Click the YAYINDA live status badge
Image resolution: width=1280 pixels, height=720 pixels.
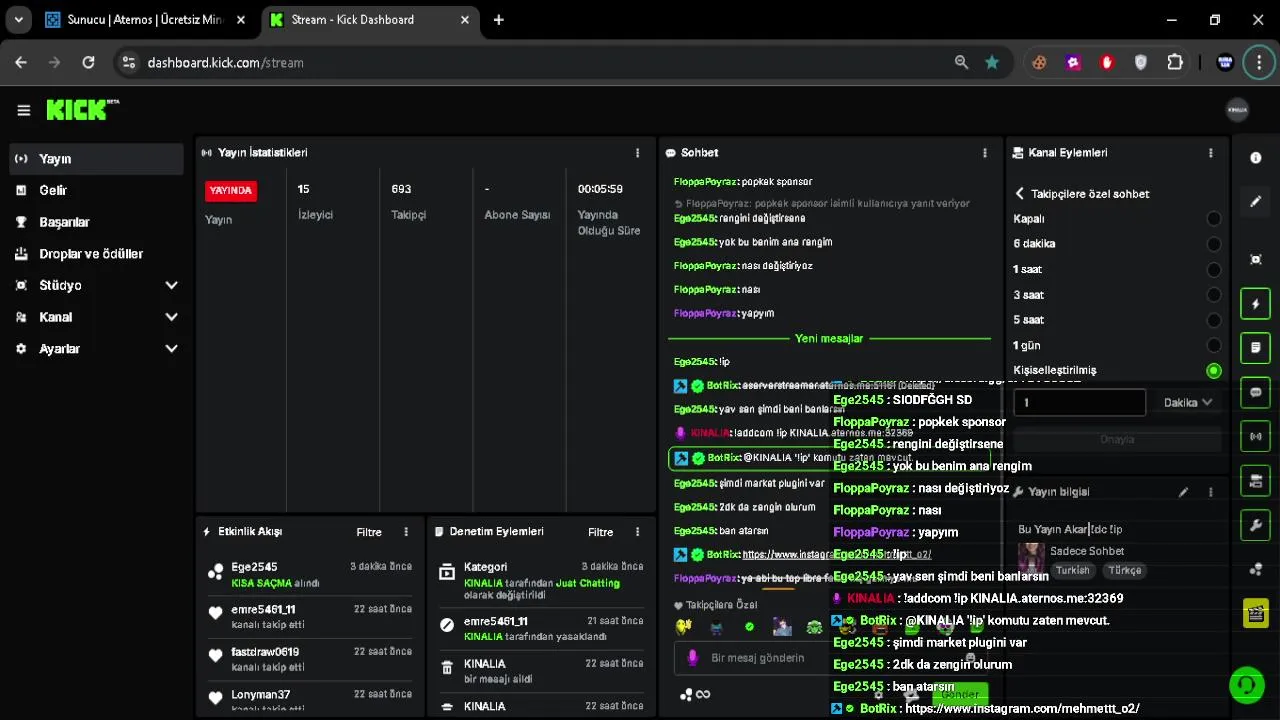click(x=231, y=190)
